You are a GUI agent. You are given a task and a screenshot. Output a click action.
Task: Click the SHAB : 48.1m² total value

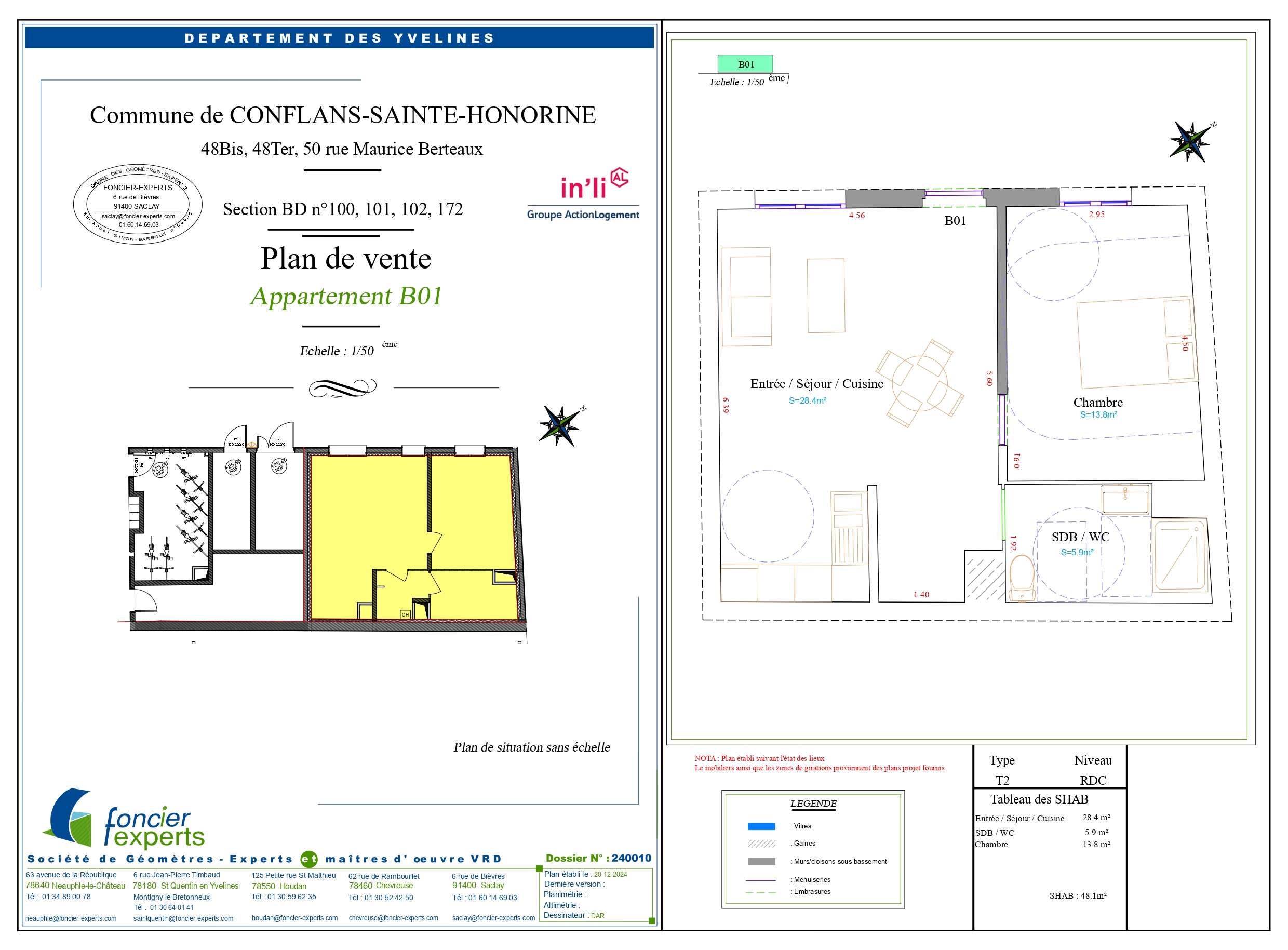[1078, 896]
